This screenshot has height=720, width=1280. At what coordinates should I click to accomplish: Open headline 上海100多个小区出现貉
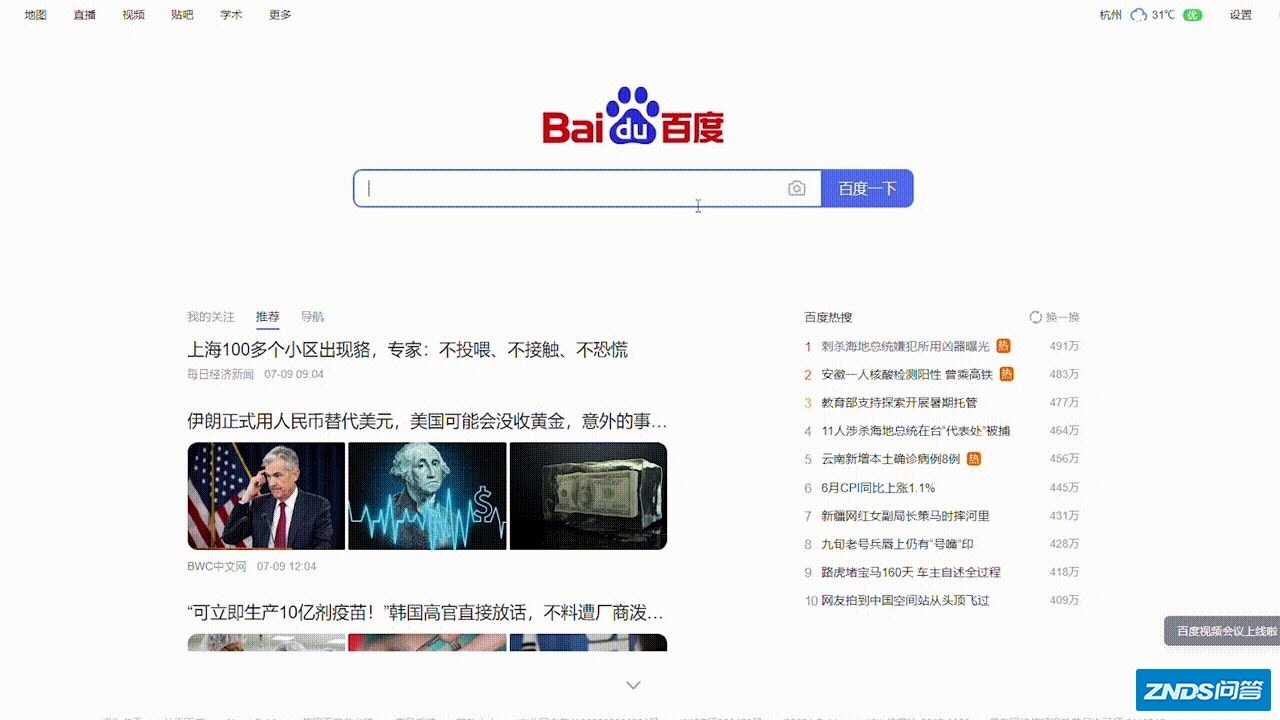point(407,350)
